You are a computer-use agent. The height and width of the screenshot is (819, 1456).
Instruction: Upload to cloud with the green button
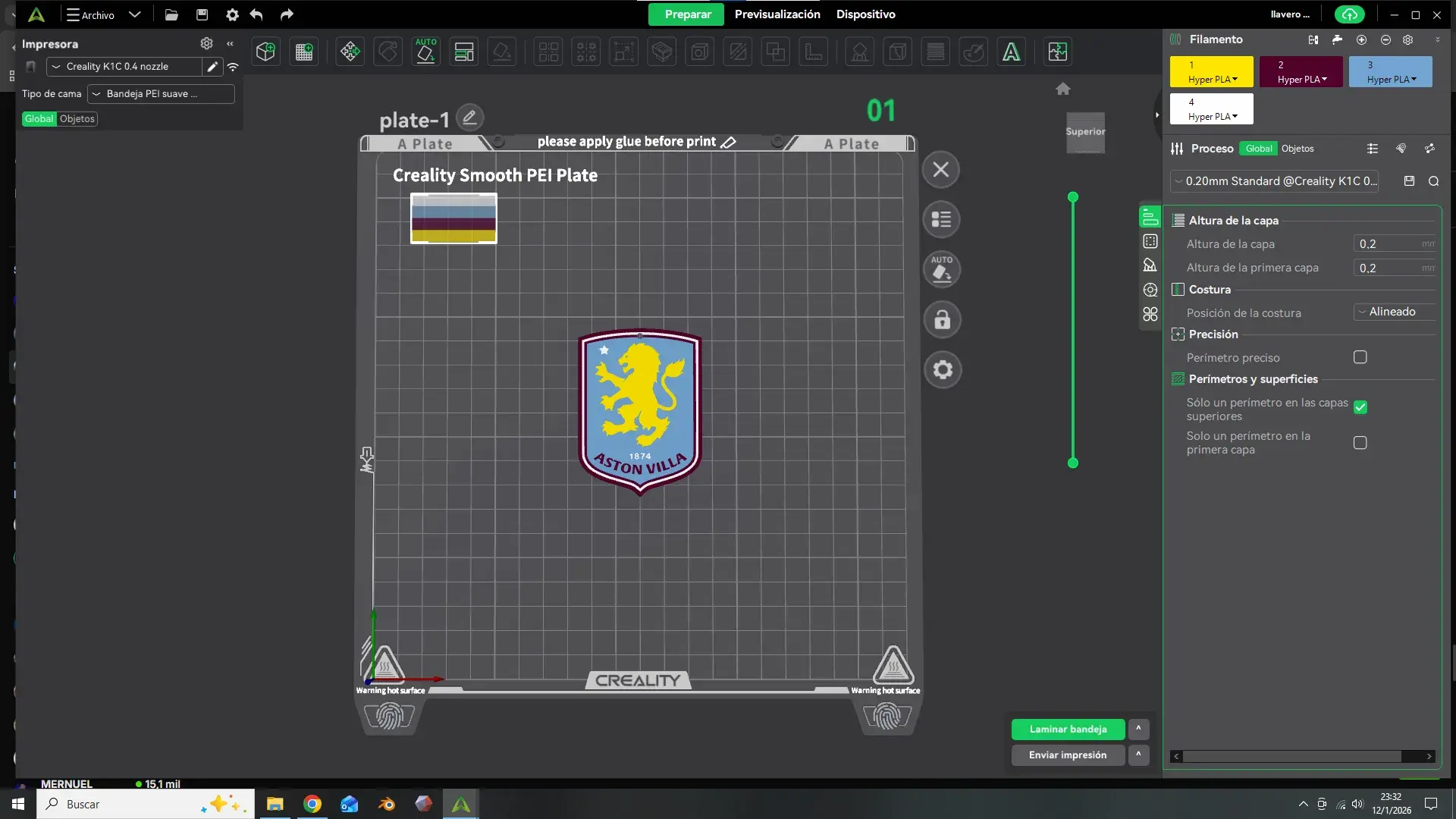[x=1350, y=14]
